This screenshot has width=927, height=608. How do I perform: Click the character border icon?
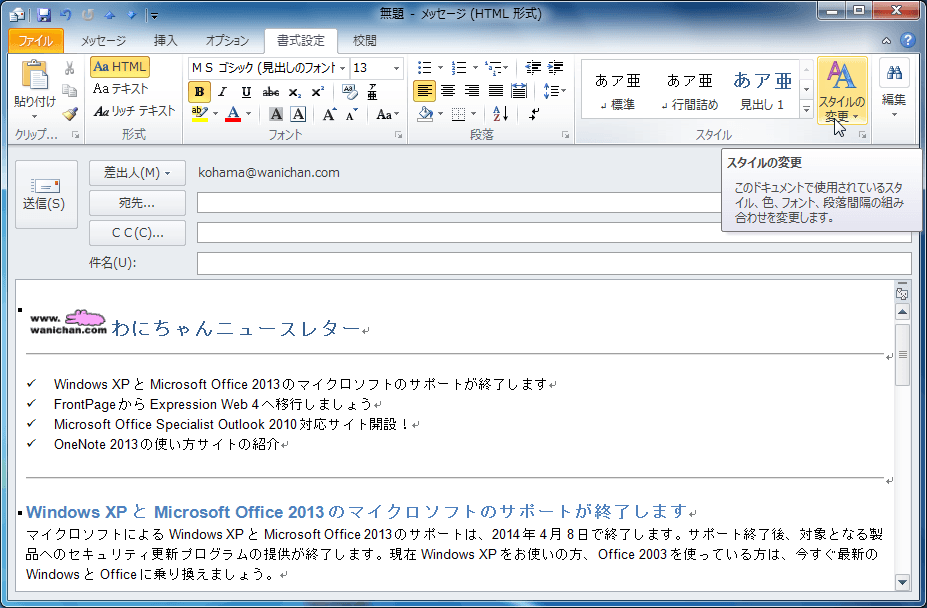299,114
